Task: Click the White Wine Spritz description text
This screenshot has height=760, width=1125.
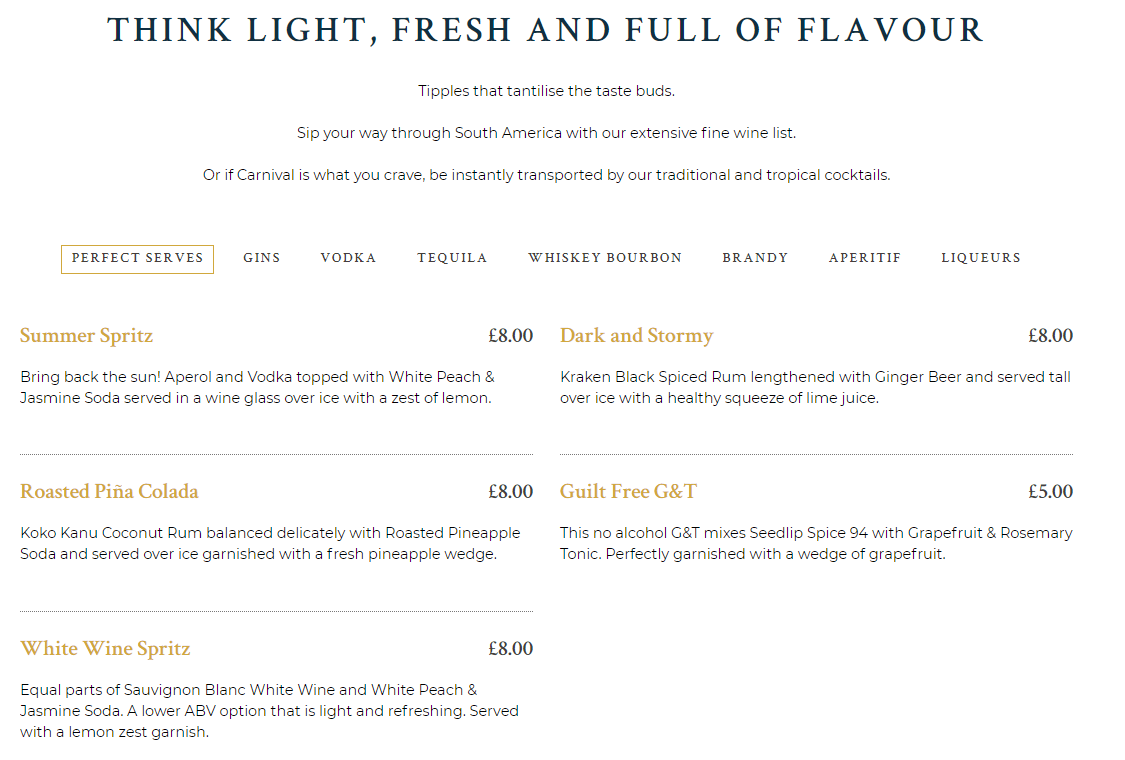Action: (x=270, y=711)
